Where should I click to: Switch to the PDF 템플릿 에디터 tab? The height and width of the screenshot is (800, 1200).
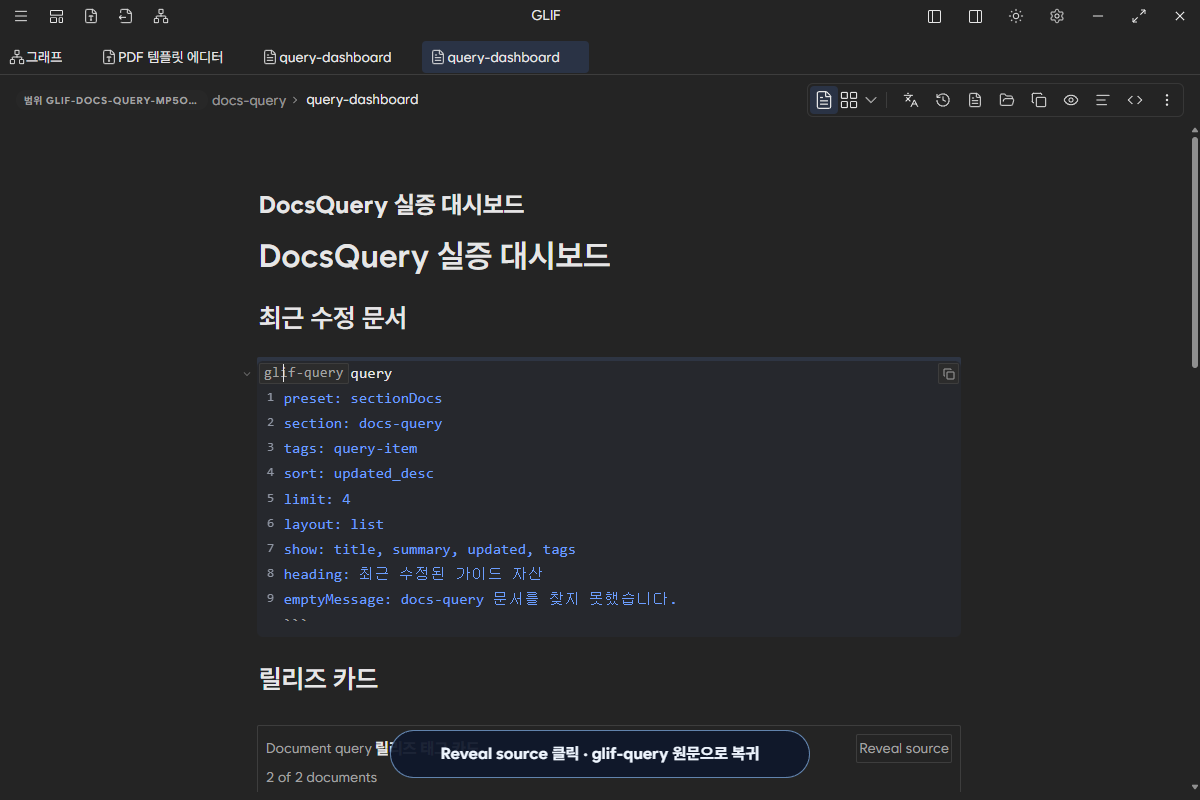(x=163, y=57)
